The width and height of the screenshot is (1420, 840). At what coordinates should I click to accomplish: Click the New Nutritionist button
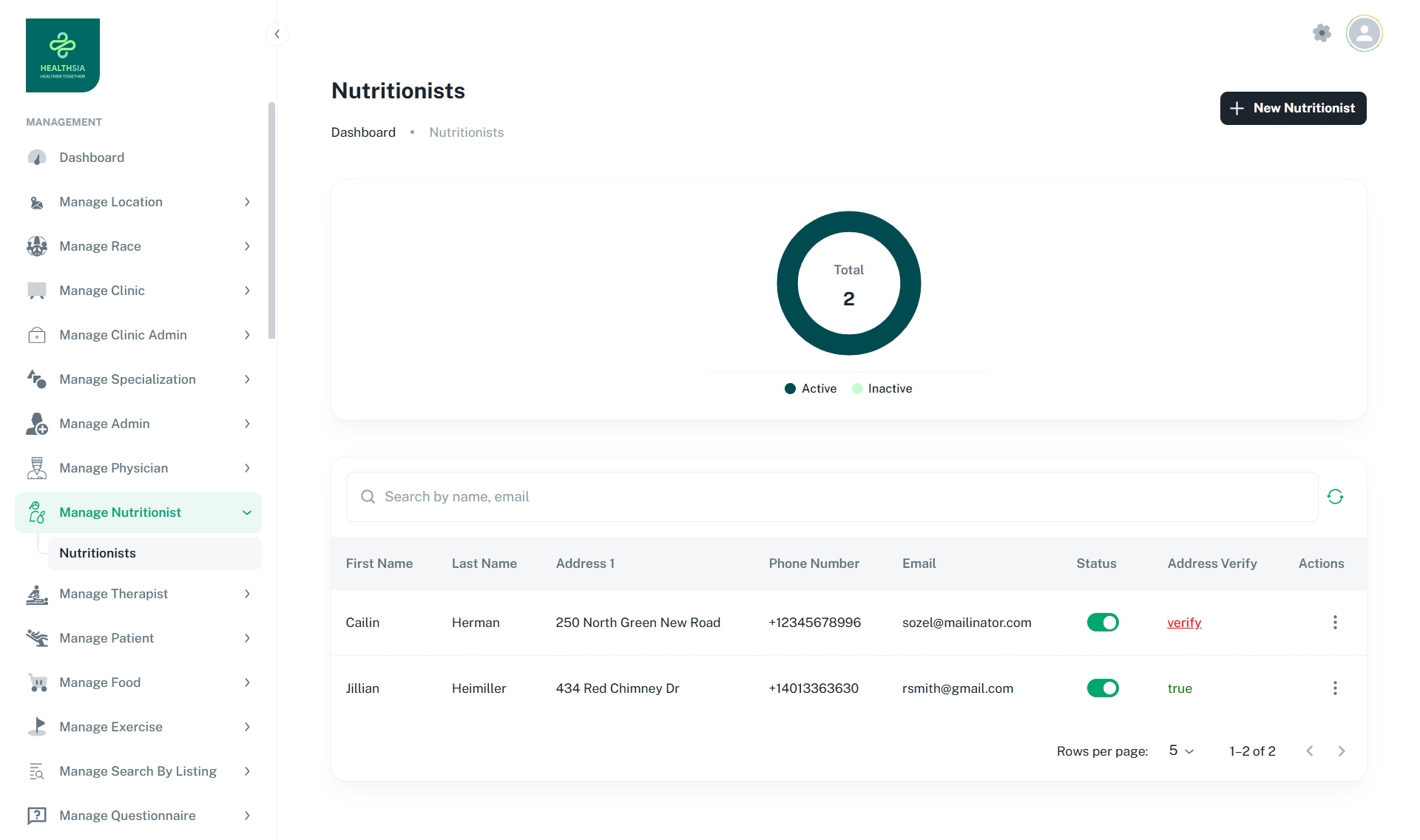point(1293,109)
